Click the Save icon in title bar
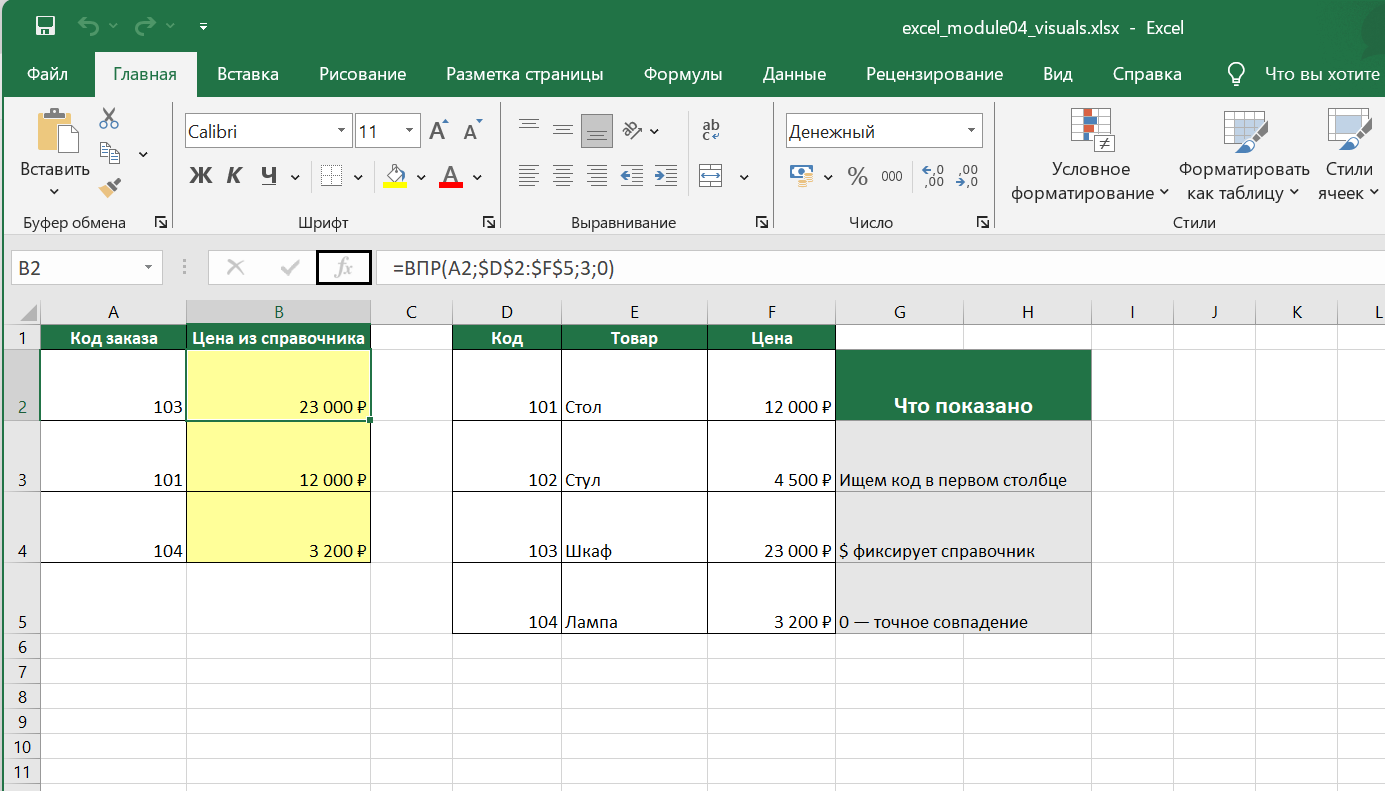1385x791 pixels. click(x=45, y=27)
